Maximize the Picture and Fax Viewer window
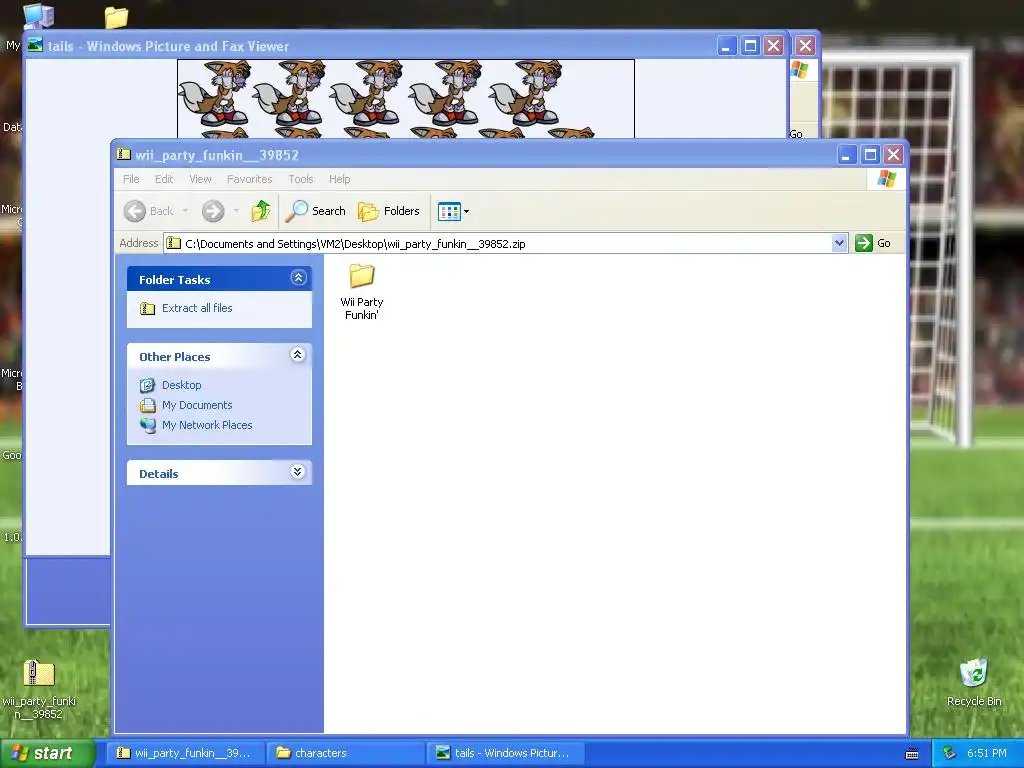 [x=750, y=46]
